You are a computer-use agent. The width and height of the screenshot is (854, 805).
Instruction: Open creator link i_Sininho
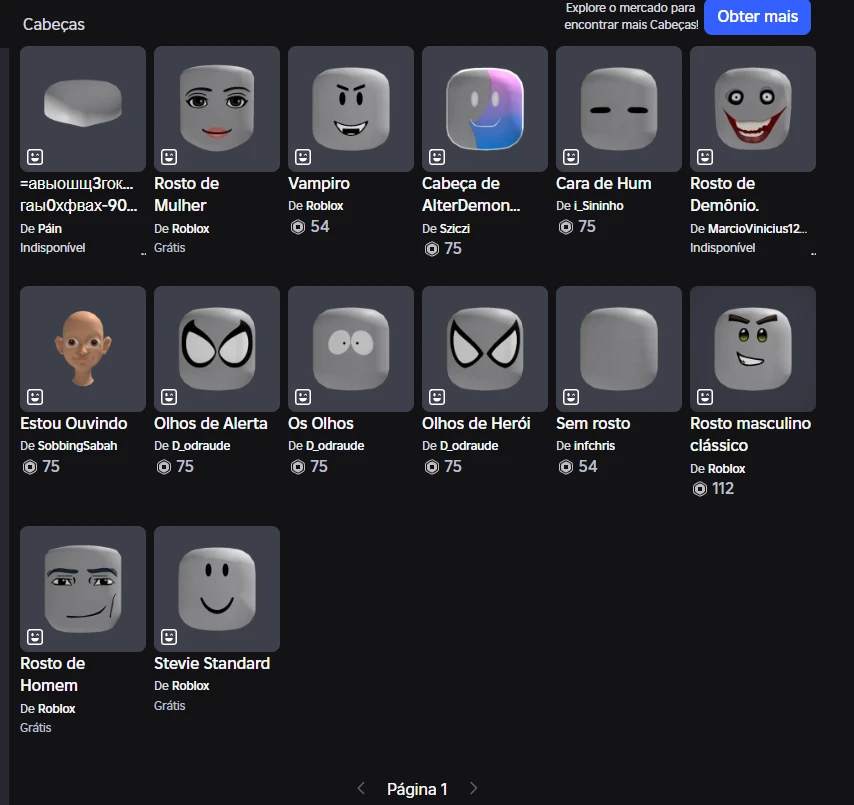point(599,206)
